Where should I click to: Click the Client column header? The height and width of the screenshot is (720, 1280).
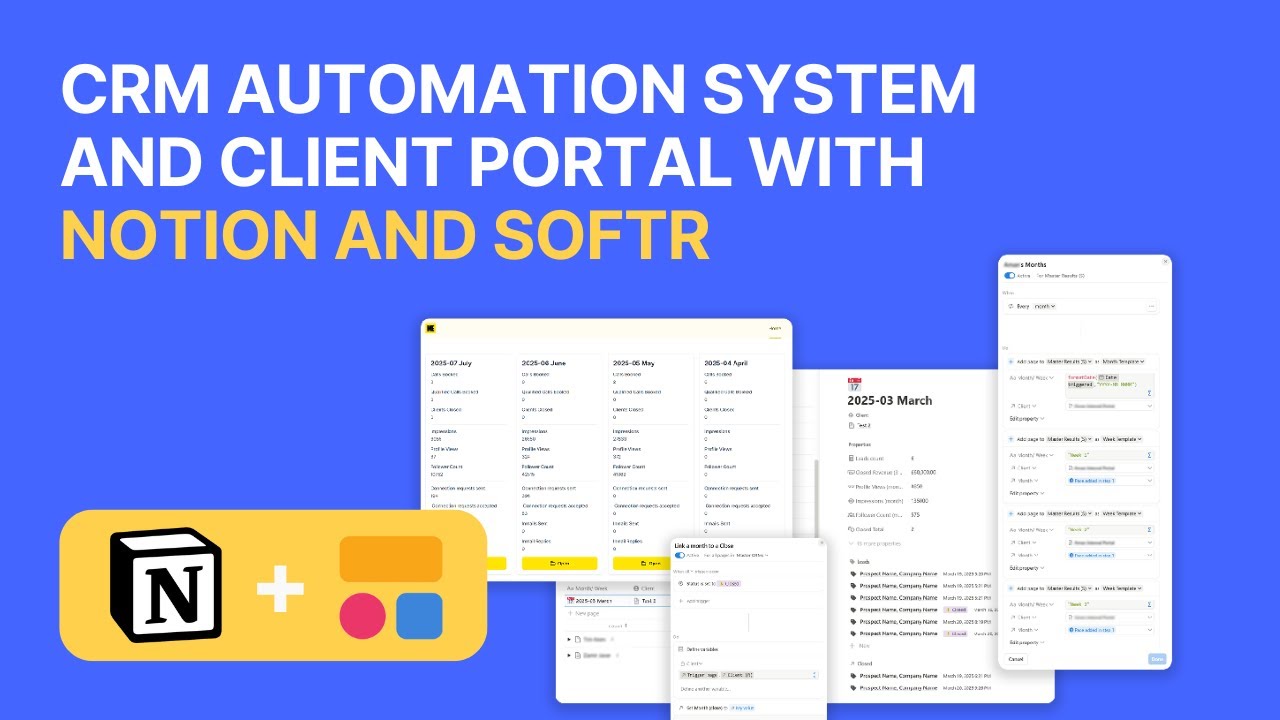point(644,588)
